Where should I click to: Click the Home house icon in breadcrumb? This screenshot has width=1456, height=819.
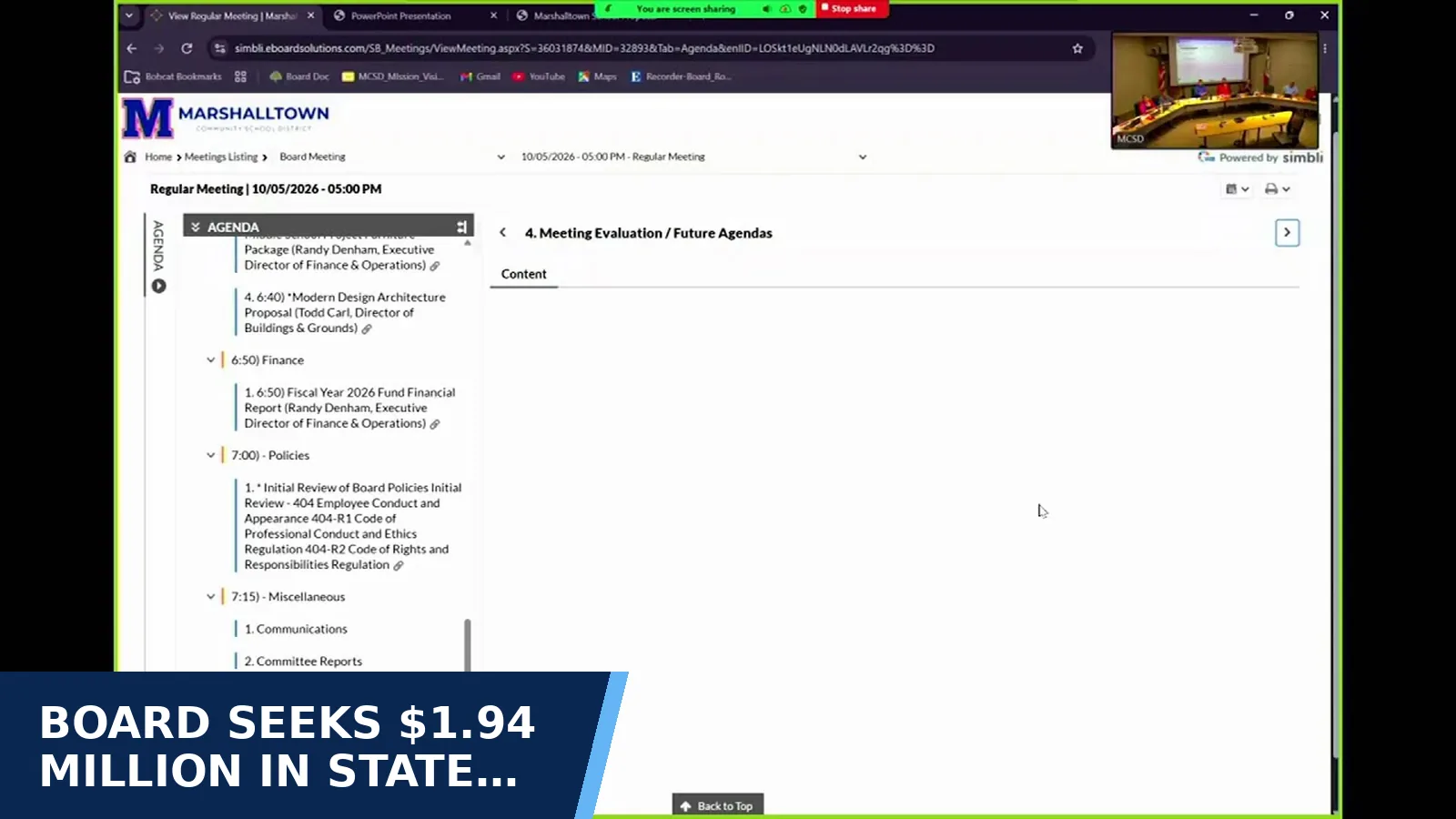tap(130, 157)
